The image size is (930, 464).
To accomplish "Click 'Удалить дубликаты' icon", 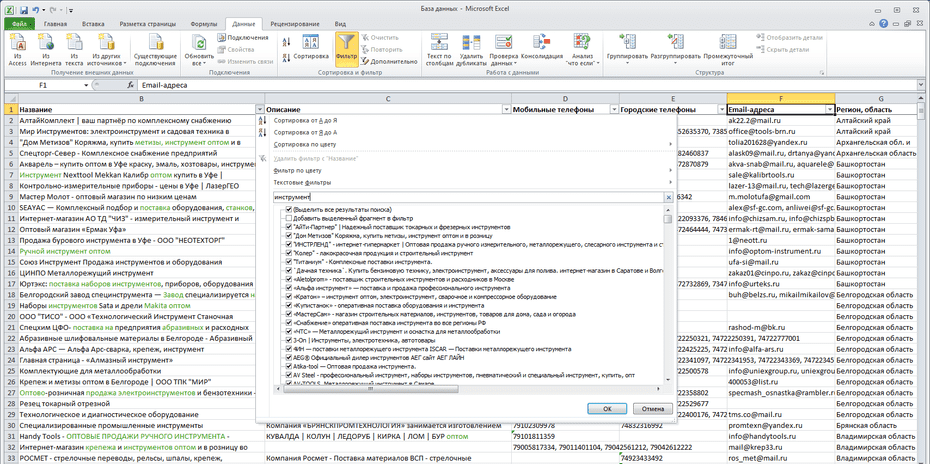I will [470, 42].
